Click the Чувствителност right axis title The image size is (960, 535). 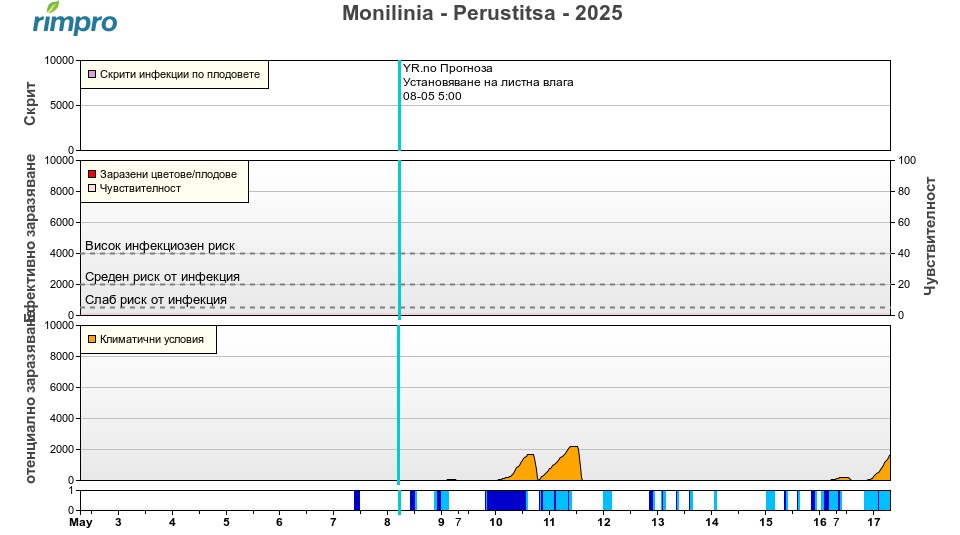click(x=930, y=236)
